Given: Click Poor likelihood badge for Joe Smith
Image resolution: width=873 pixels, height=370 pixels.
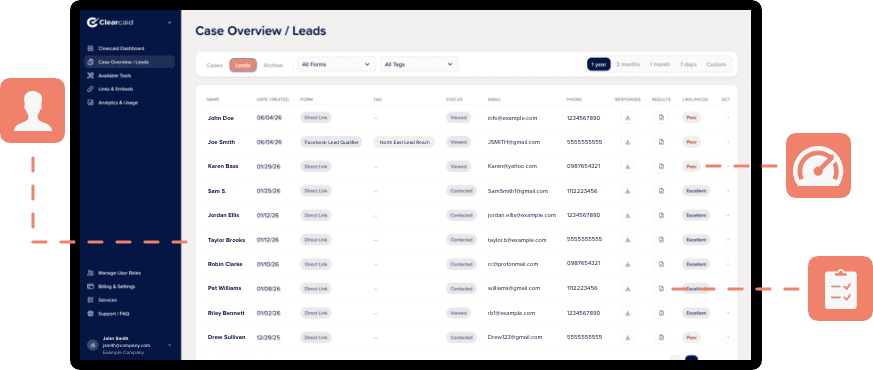Looking at the screenshot, I should (691, 142).
